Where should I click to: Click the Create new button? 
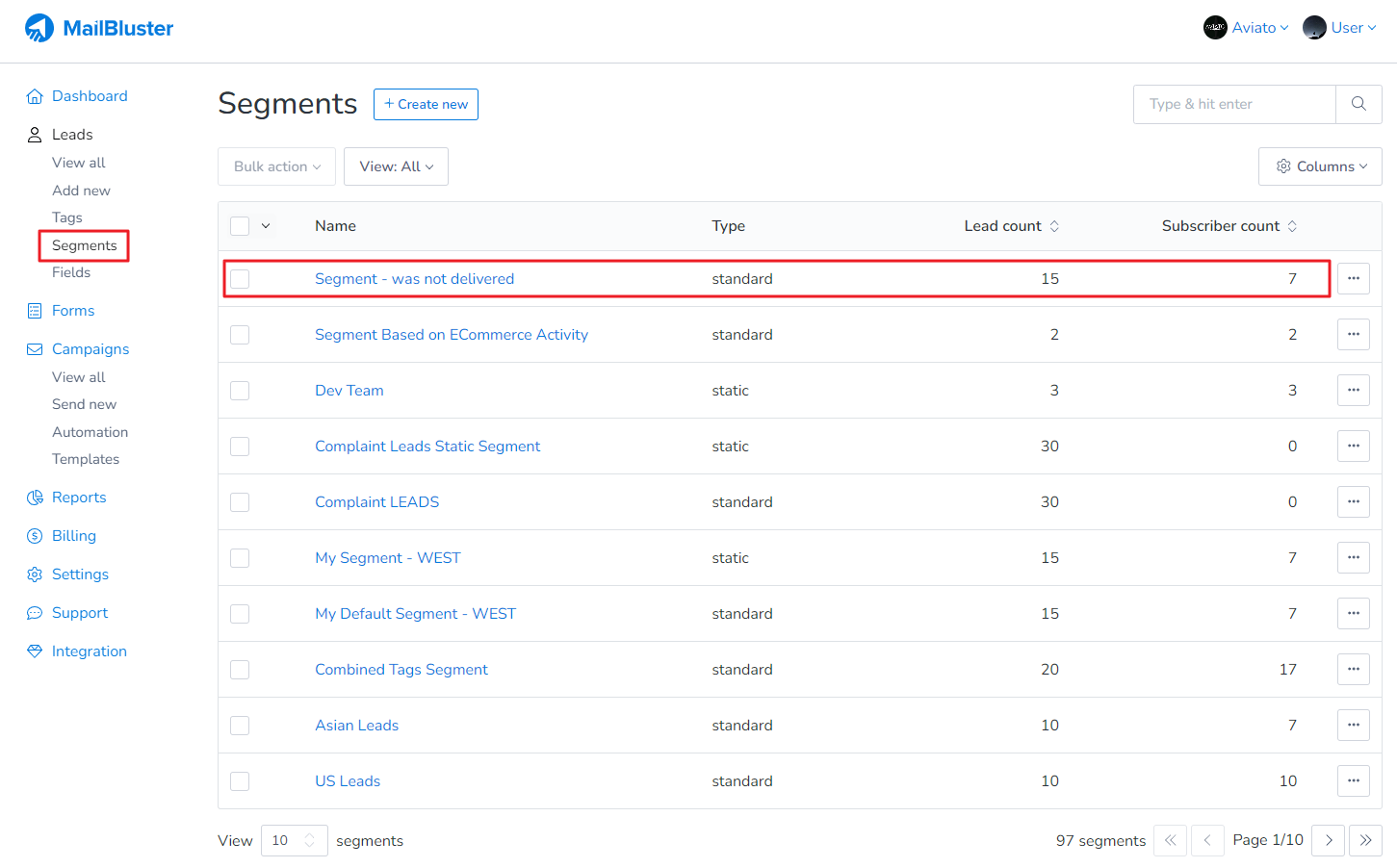click(426, 104)
